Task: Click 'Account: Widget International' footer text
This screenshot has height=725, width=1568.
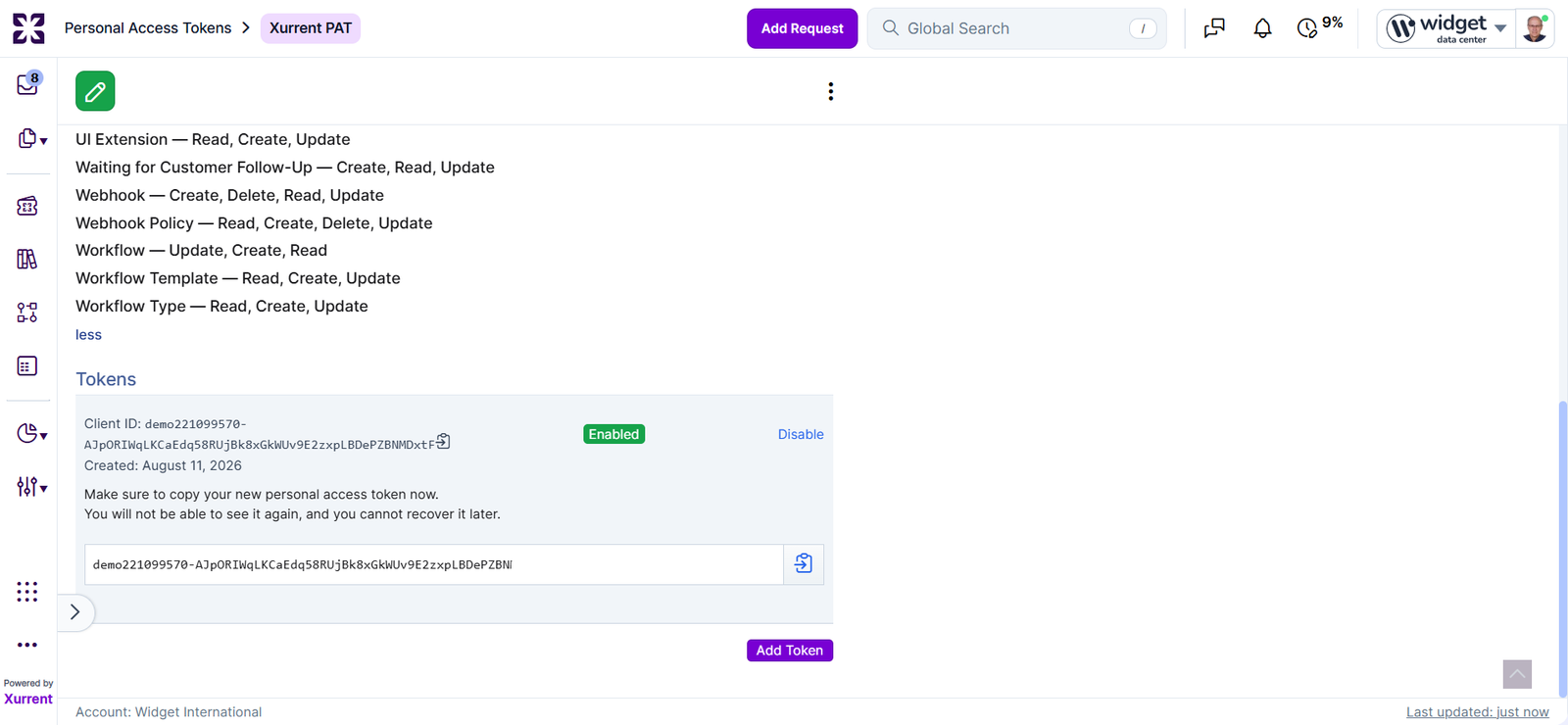Action: coord(169,712)
